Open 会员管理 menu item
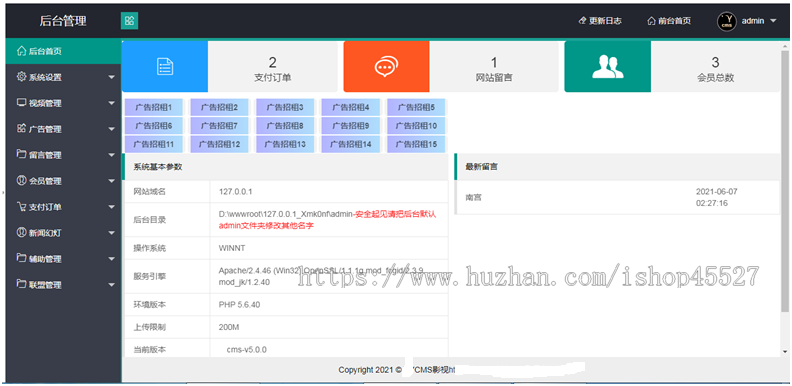792x386 pixels. [x=63, y=181]
